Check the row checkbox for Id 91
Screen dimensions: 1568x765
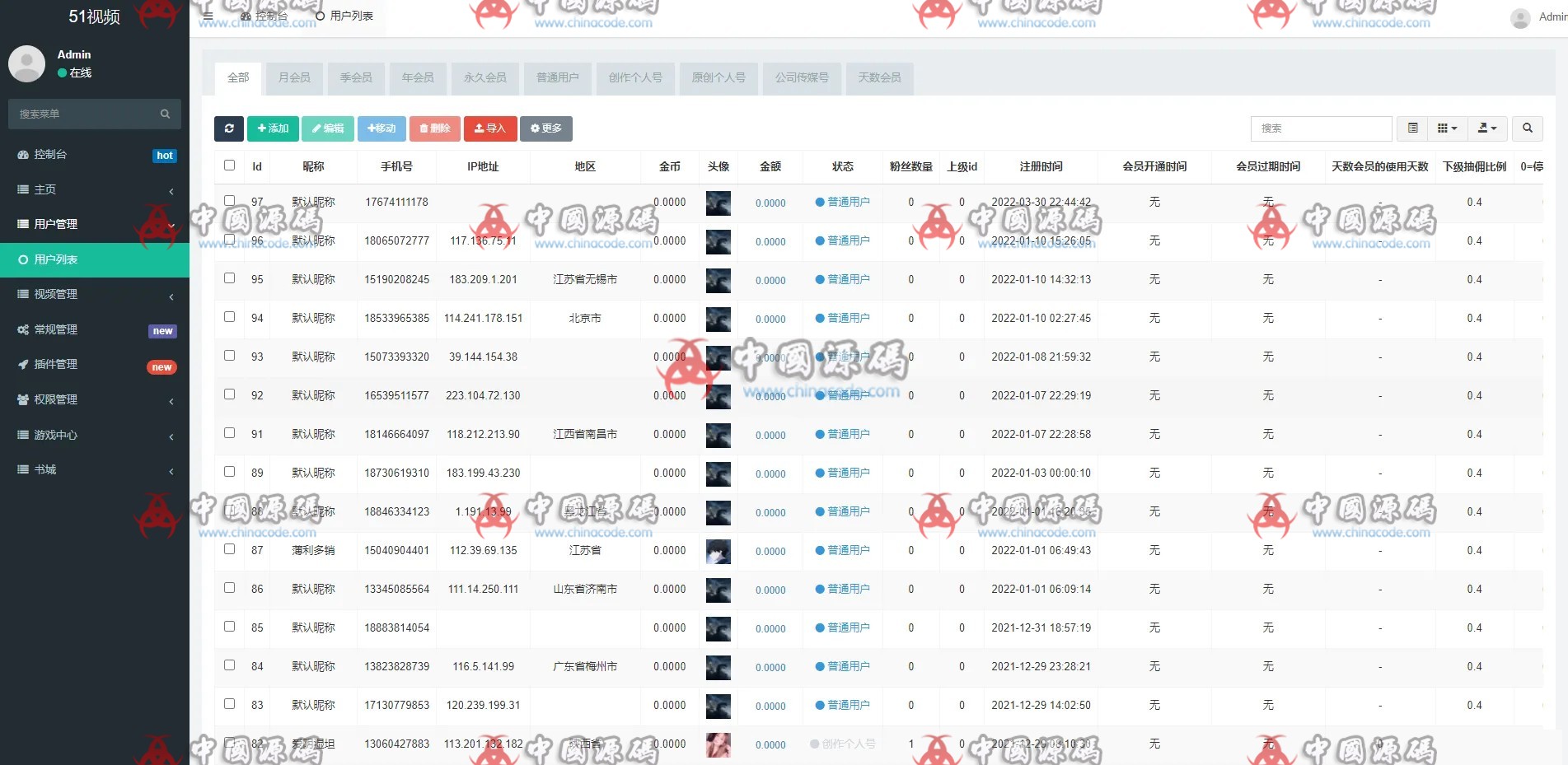pos(230,433)
